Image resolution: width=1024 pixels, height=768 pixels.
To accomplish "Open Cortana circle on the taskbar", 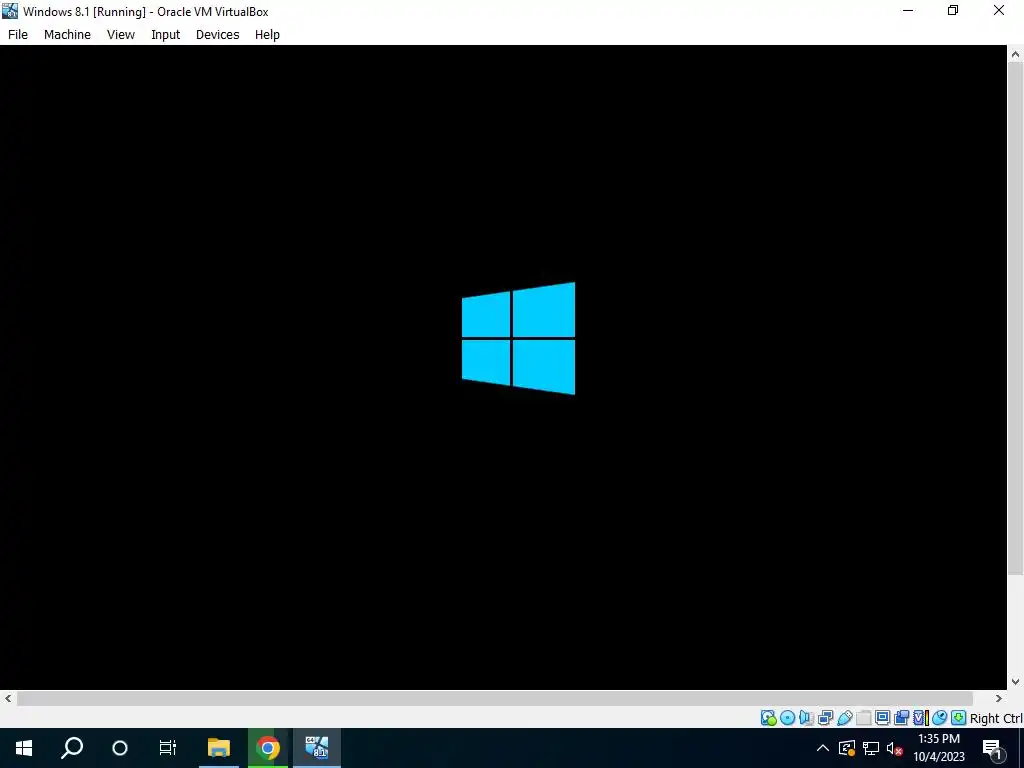I will (120, 748).
